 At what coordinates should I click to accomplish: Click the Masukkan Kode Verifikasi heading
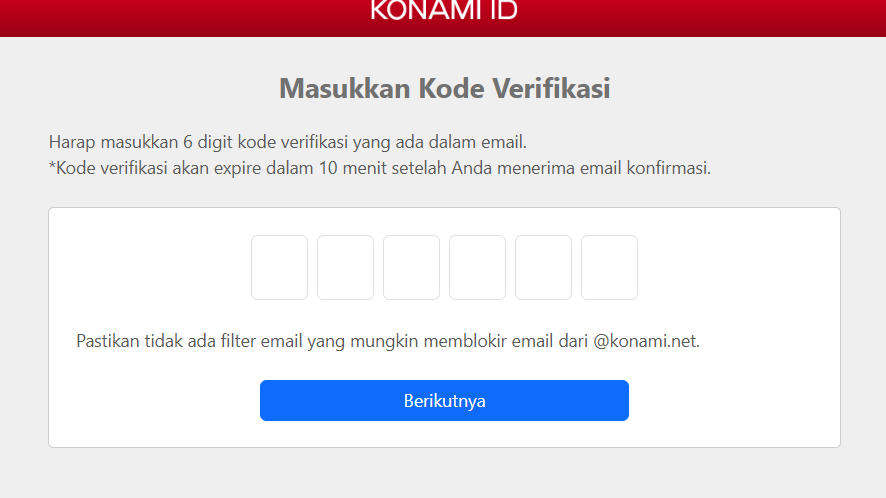(x=445, y=88)
